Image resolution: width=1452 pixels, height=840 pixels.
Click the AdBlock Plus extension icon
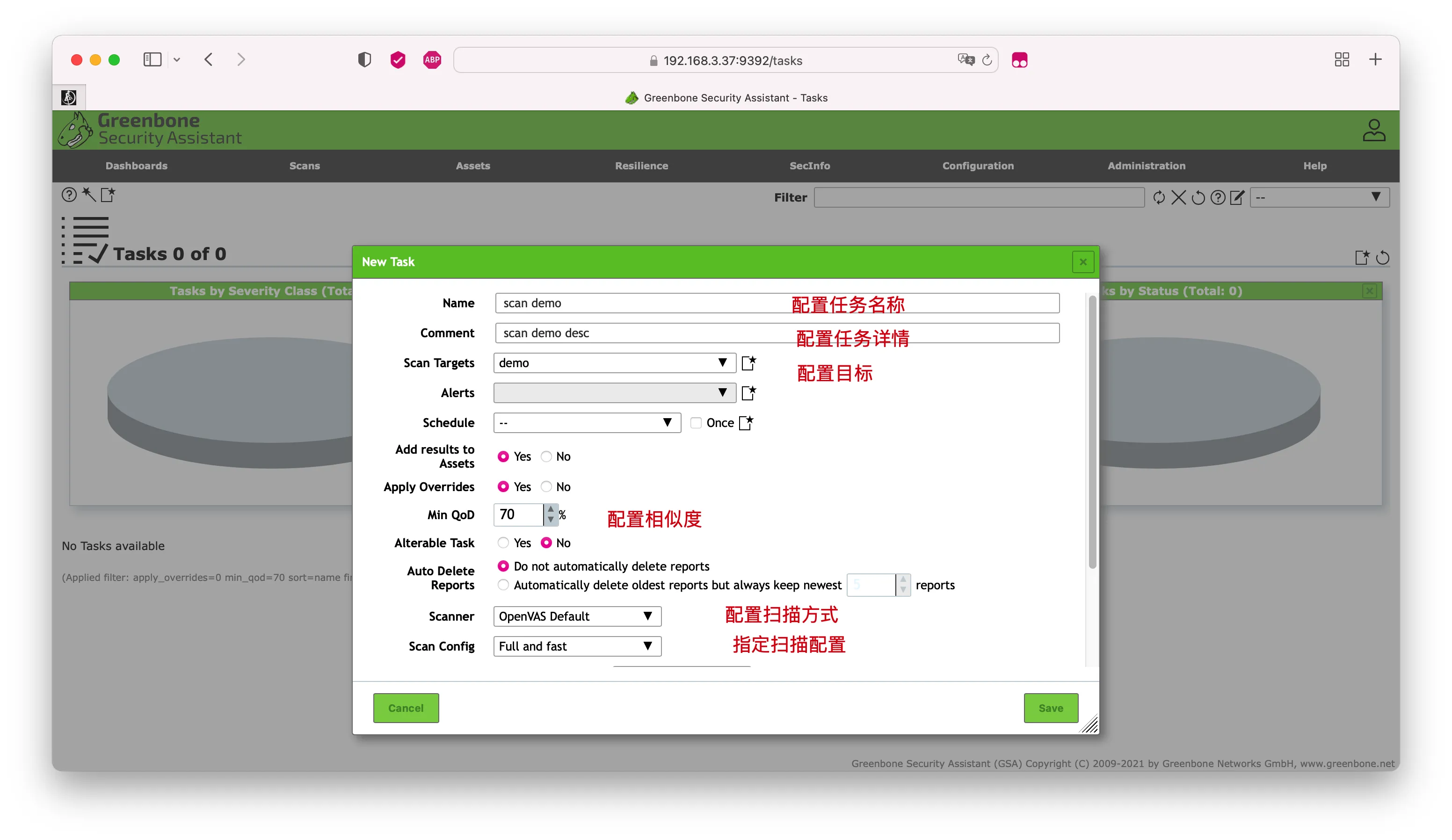[432, 60]
